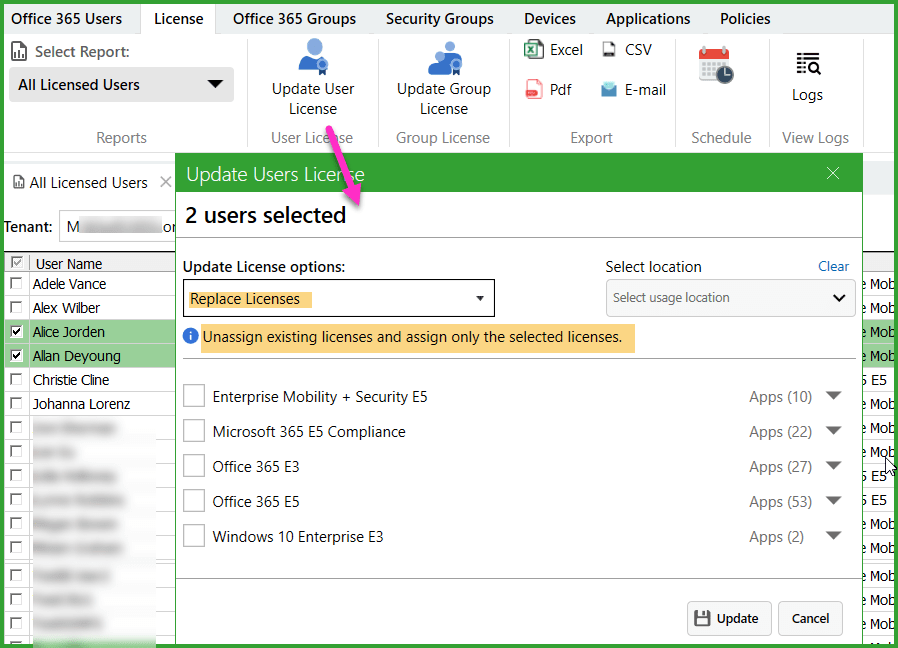This screenshot has height=648, width=898.
Task: Uncheck Alice Jorden in the user list
Action: [x=17, y=331]
